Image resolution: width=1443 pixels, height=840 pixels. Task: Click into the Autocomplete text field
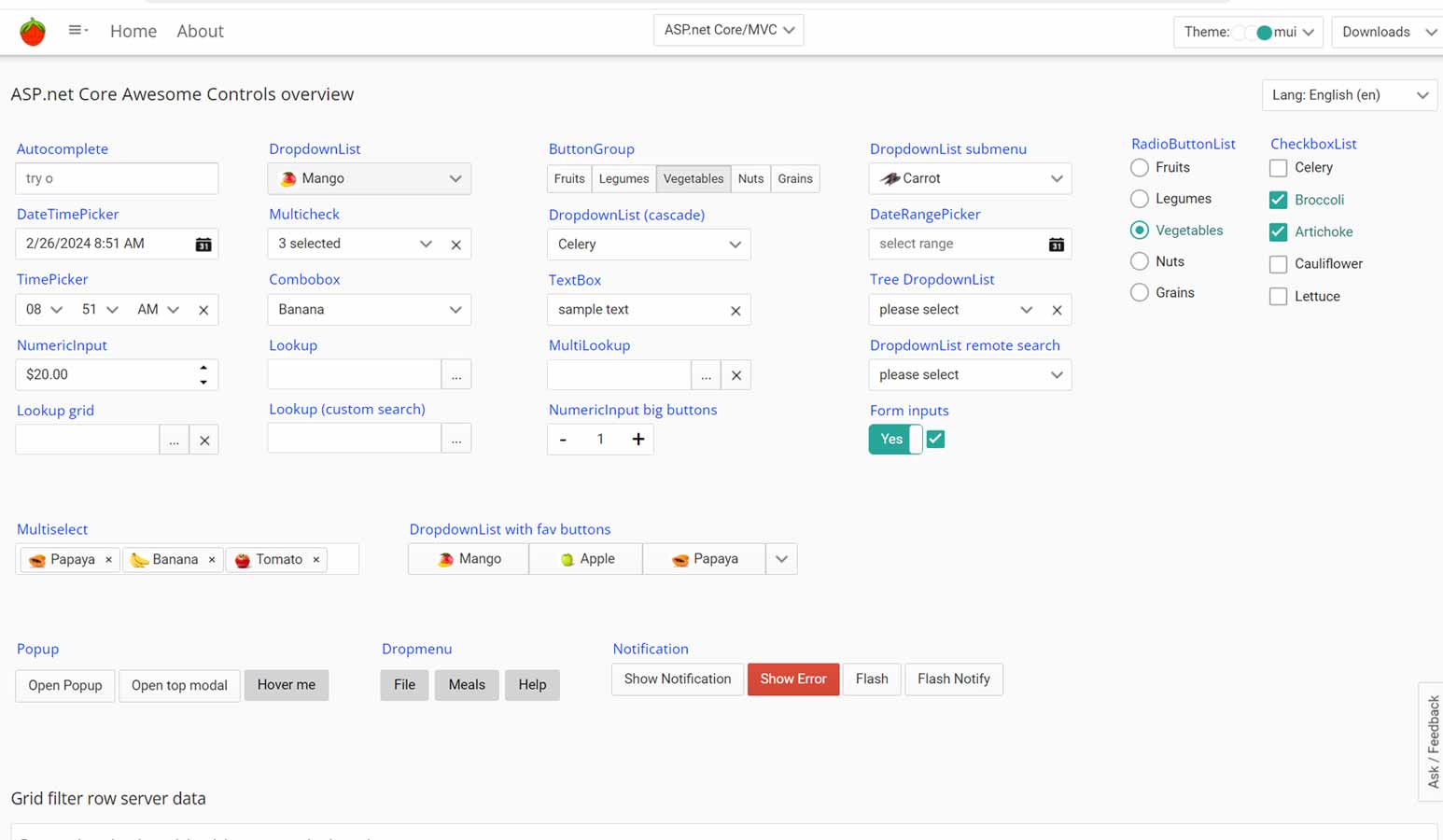pyautogui.click(x=117, y=179)
